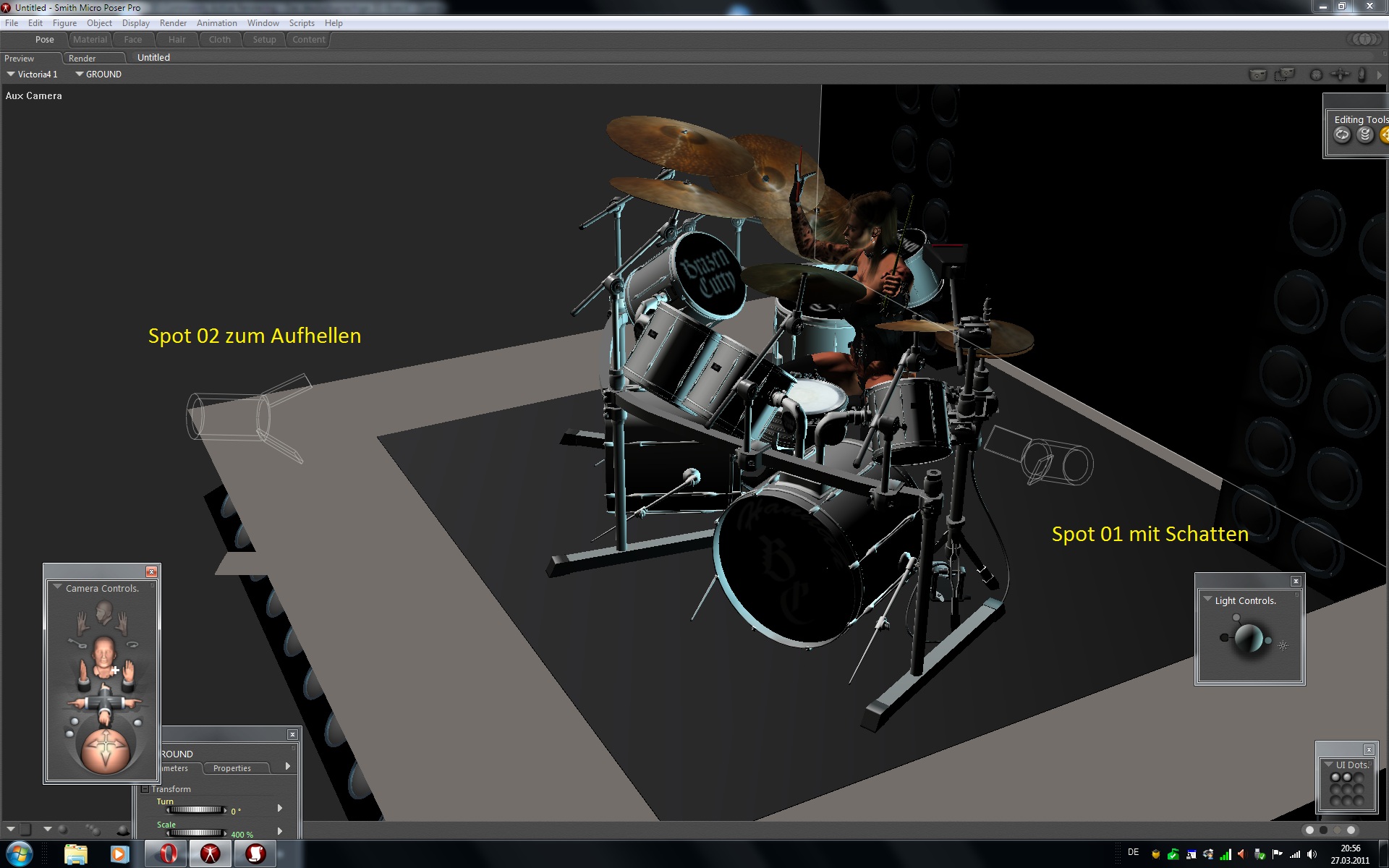Open the Render menu
1389x868 pixels.
tap(173, 23)
